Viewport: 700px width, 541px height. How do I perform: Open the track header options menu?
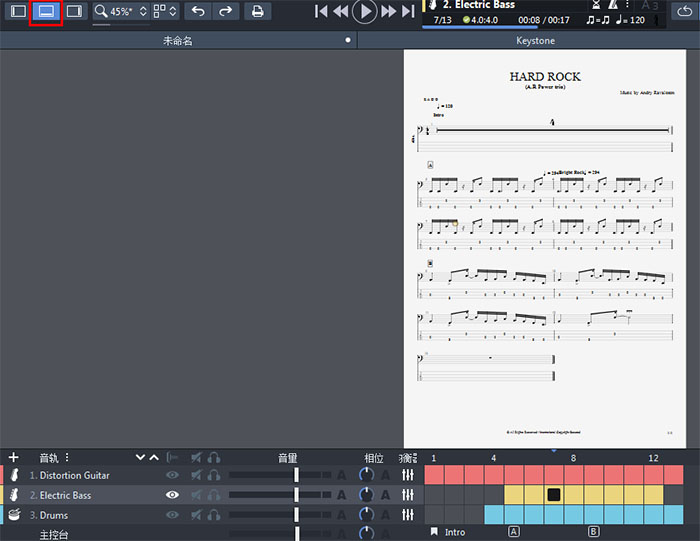coord(68,457)
